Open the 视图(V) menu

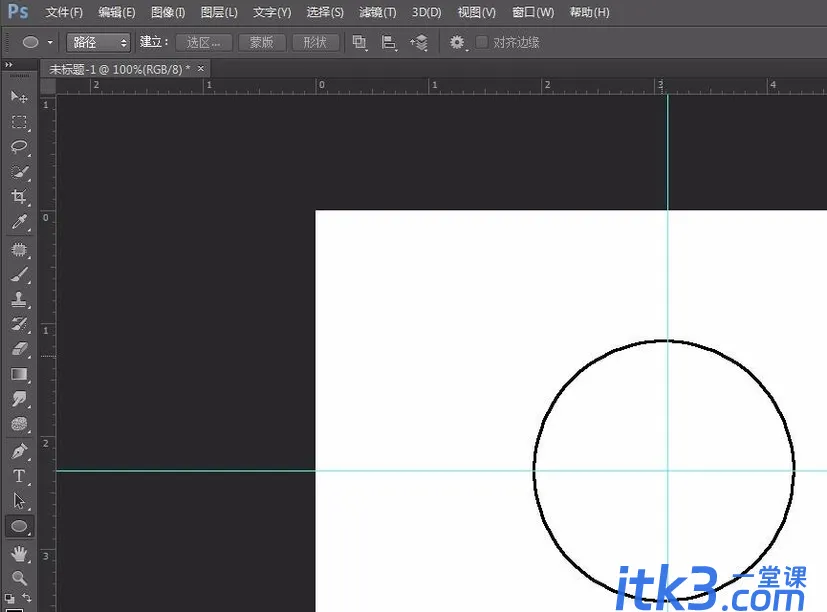476,12
